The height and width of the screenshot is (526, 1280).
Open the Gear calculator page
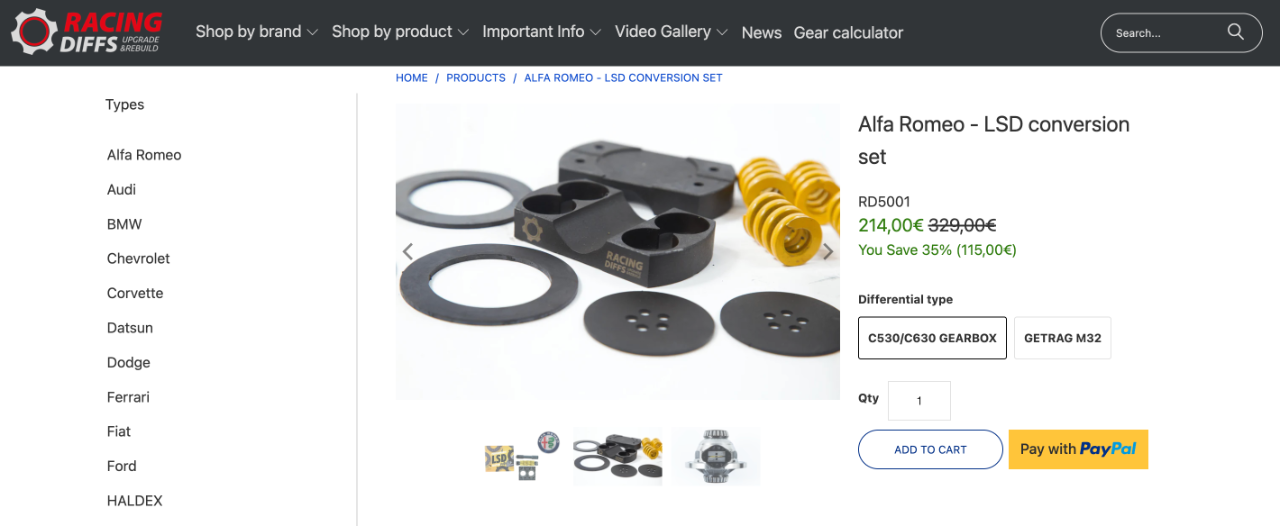pos(848,33)
